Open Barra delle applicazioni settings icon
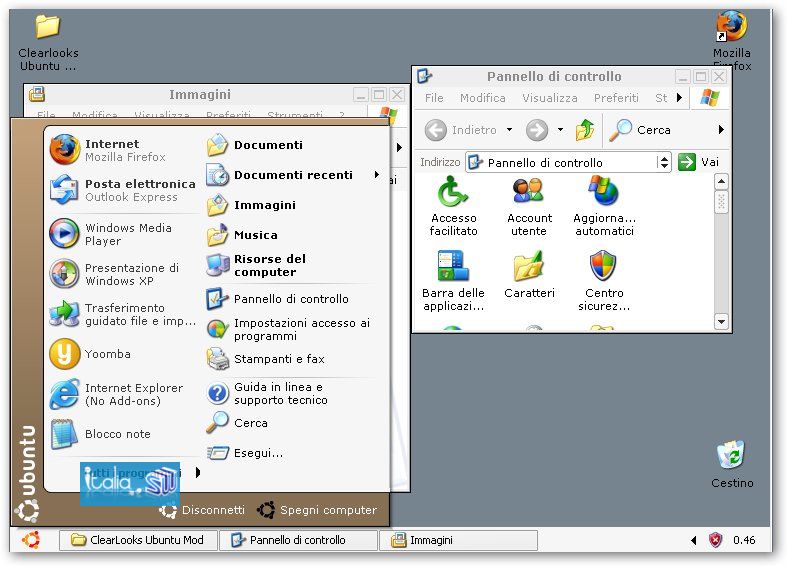 click(453, 281)
